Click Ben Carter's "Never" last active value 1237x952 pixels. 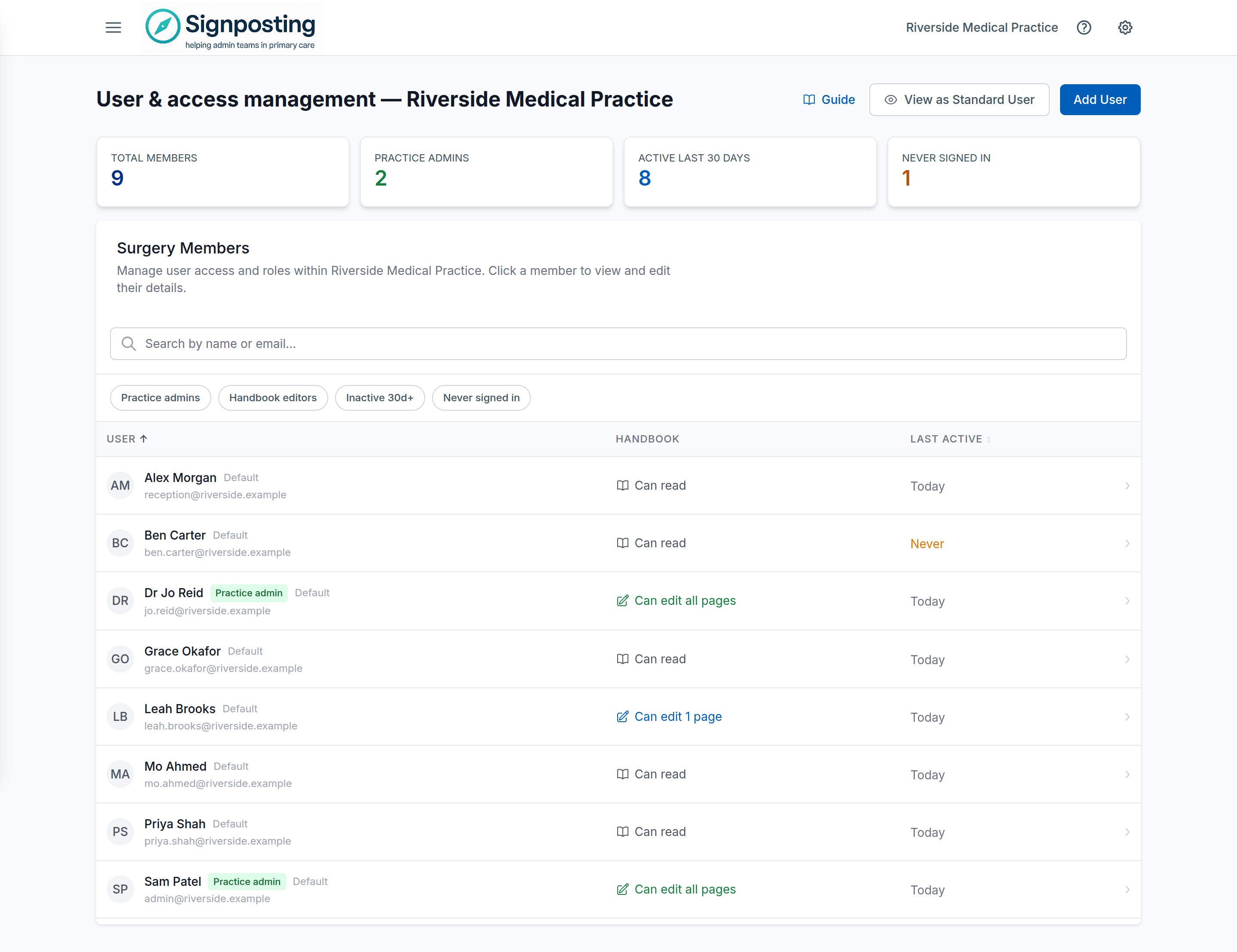926,544
